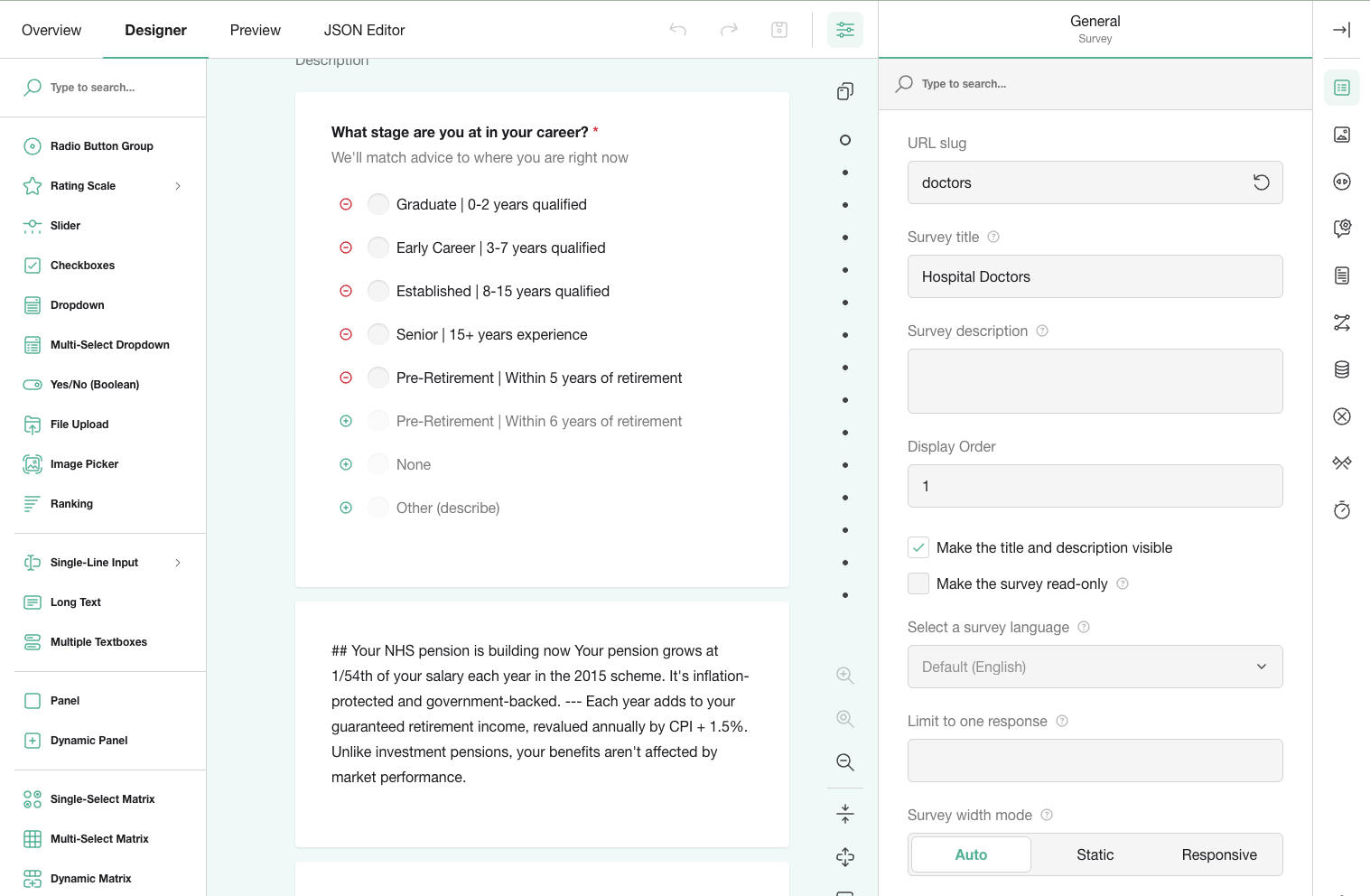This screenshot has width=1370, height=896.
Task: Open the Pages properties section icon
Action: 1342,275
